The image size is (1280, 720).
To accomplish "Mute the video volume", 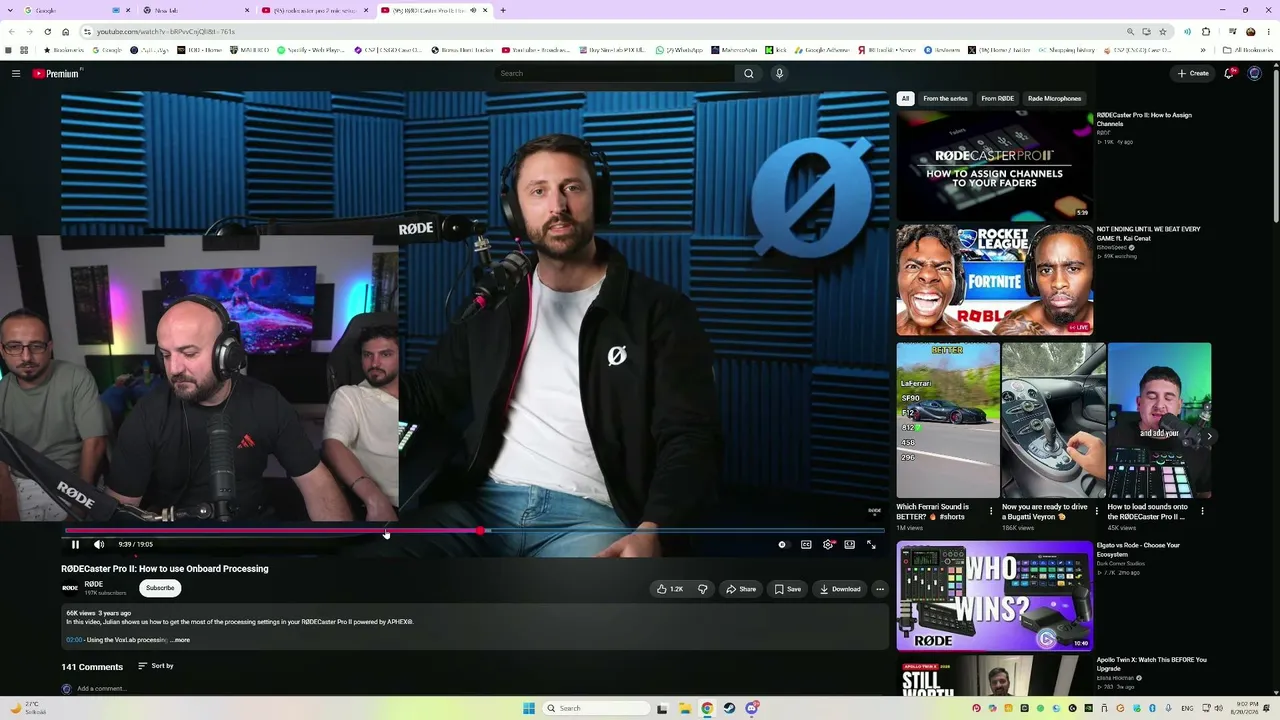I will [x=99, y=545].
